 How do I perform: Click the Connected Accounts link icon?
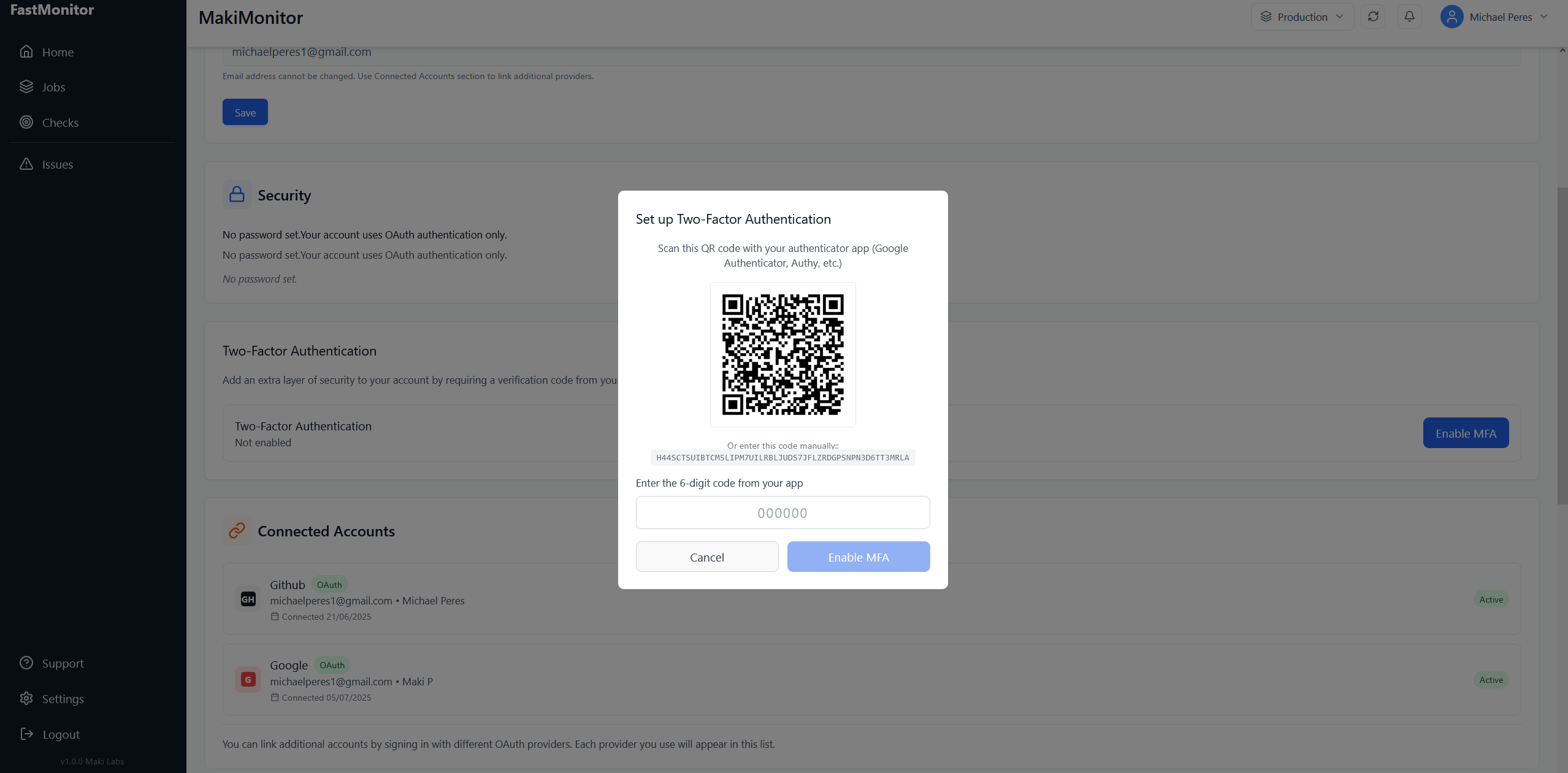point(237,530)
